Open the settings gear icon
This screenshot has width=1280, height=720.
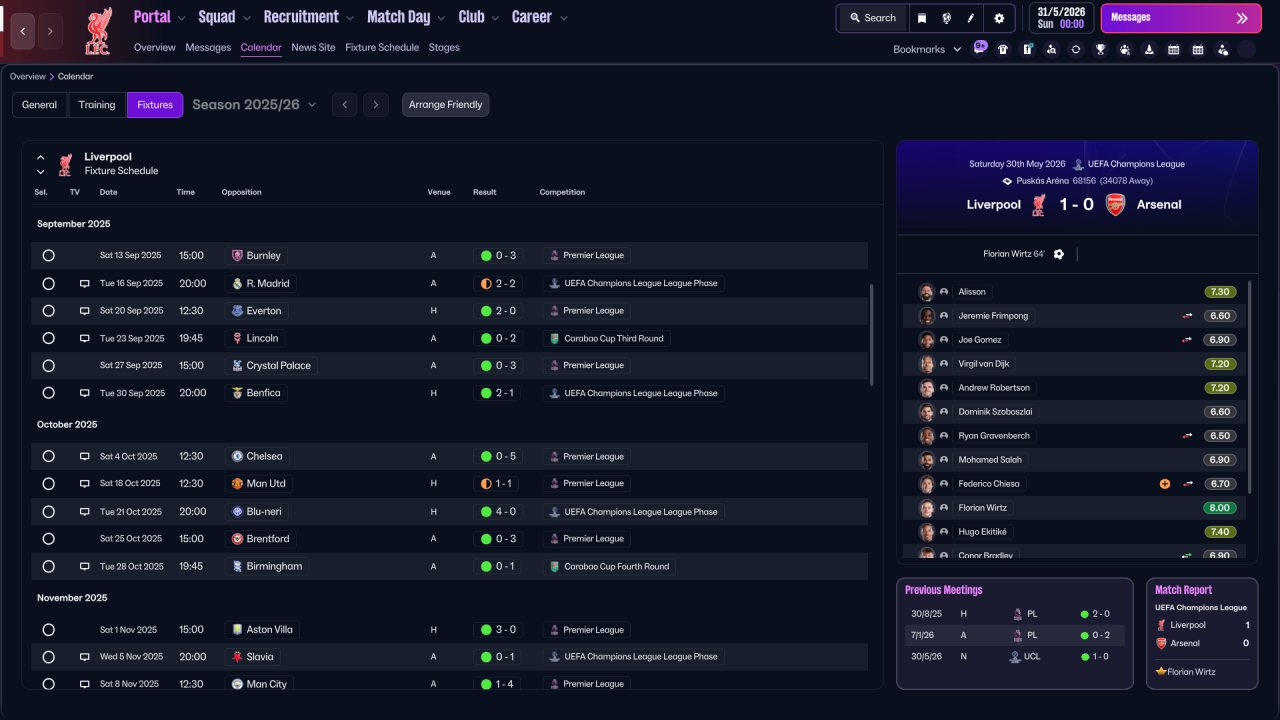tap(999, 18)
